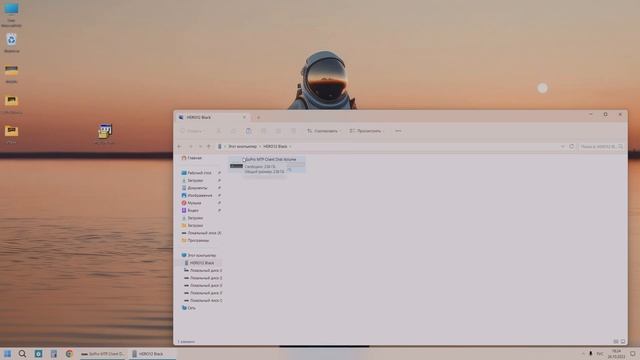Open the Создать (New) menu in Explorer toolbar
640x360 pixels.
pos(192,131)
